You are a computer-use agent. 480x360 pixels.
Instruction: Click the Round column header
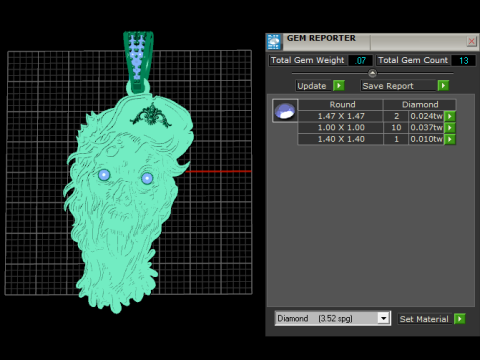(x=341, y=104)
